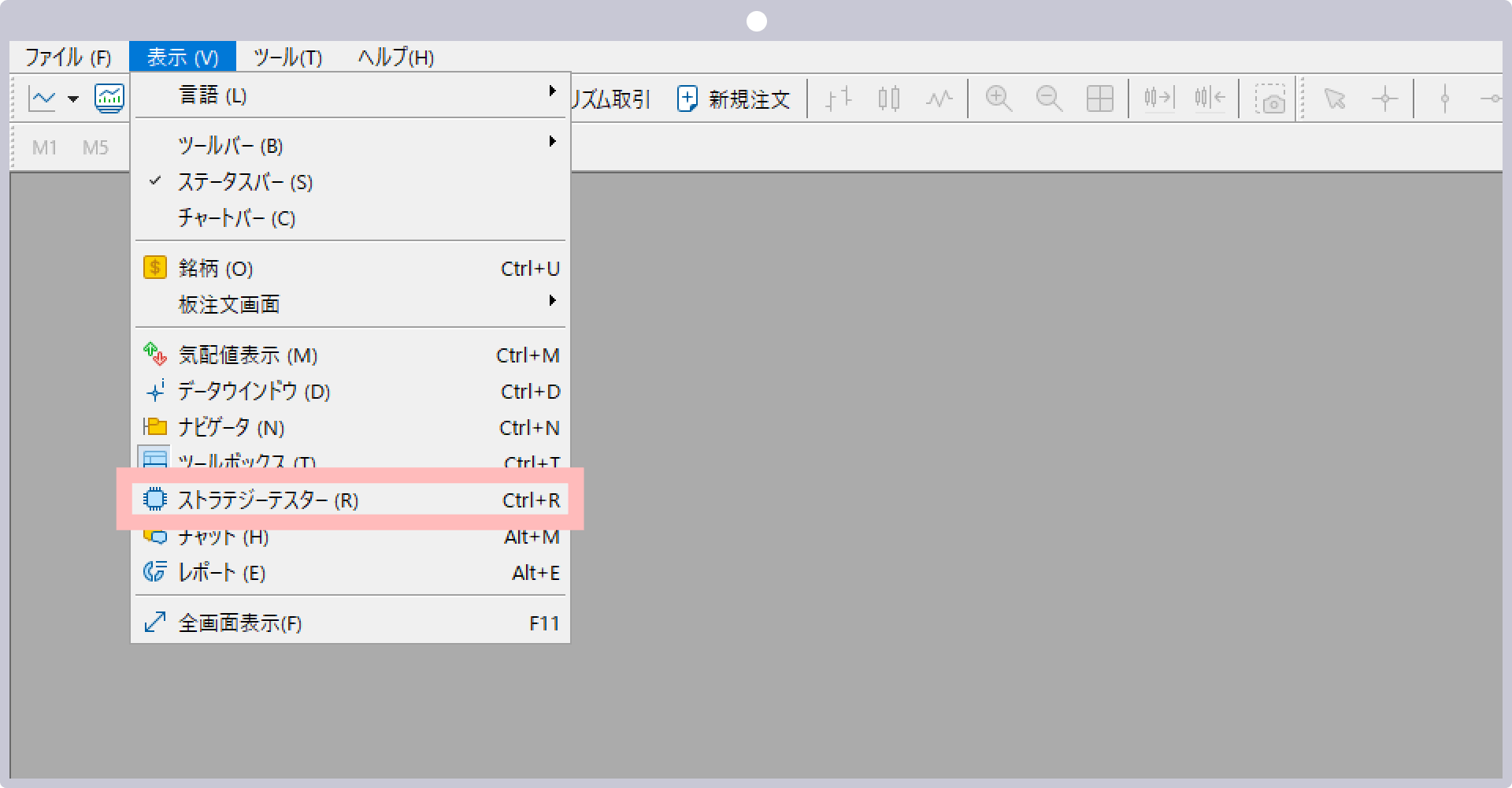Select the line chart wave icon
The width and height of the screenshot is (1512, 788).
pyautogui.click(x=939, y=99)
